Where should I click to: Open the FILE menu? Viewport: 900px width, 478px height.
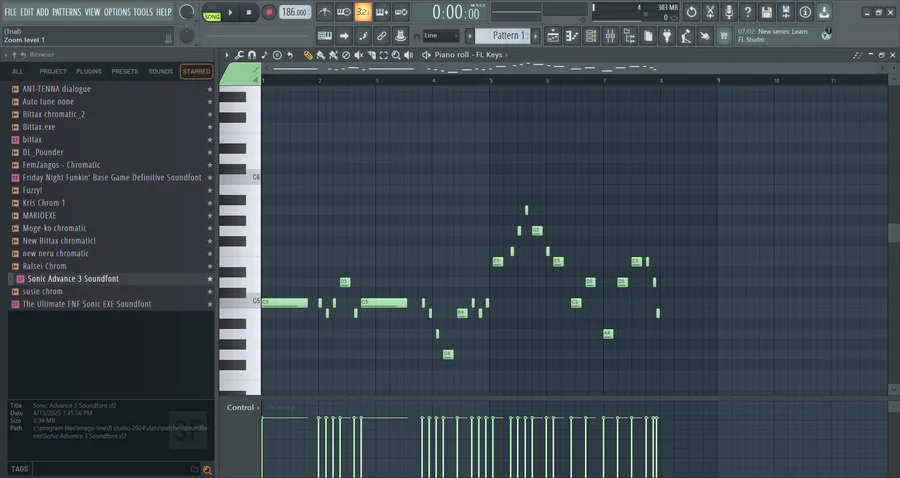[x=10, y=12]
